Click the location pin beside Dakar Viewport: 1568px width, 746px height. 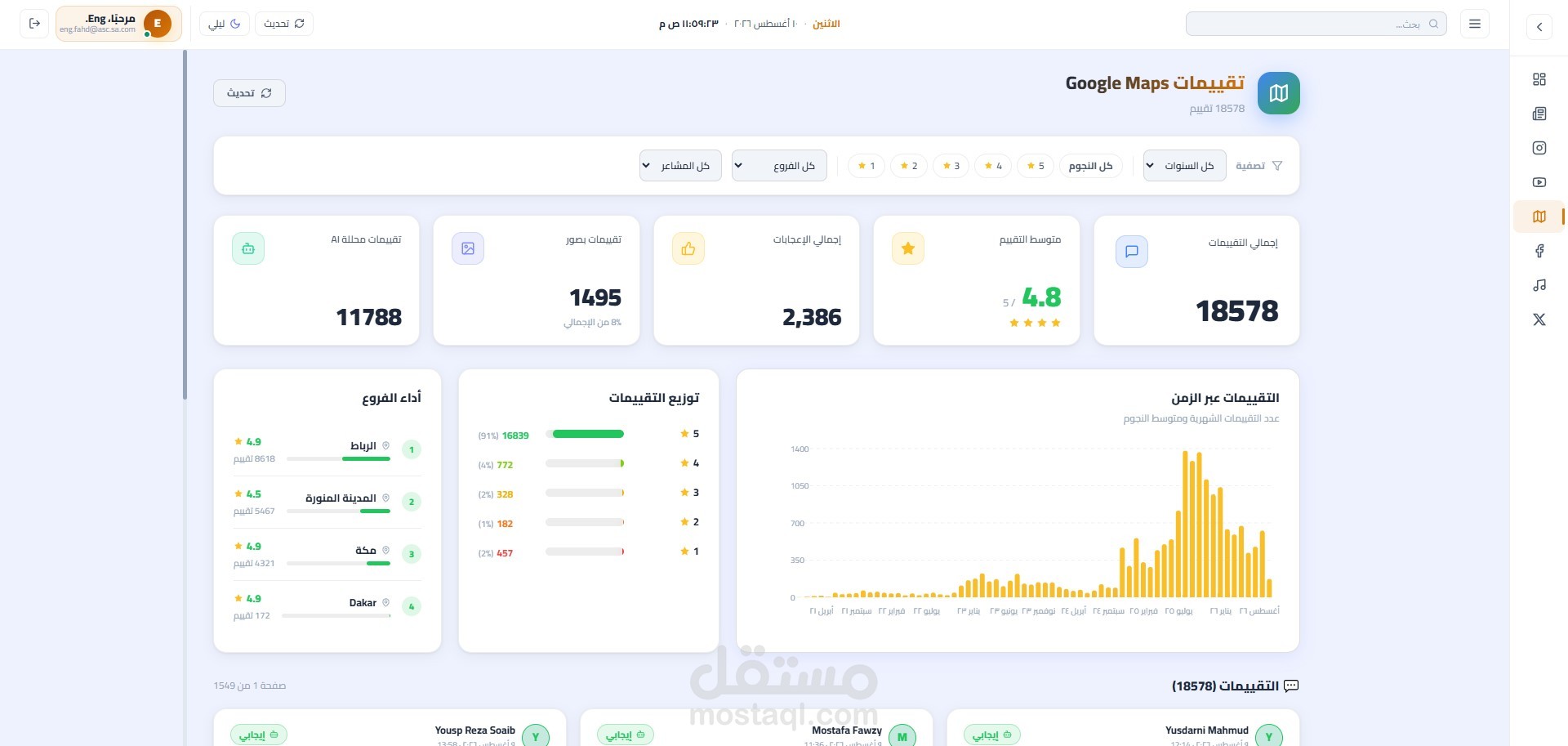386,602
